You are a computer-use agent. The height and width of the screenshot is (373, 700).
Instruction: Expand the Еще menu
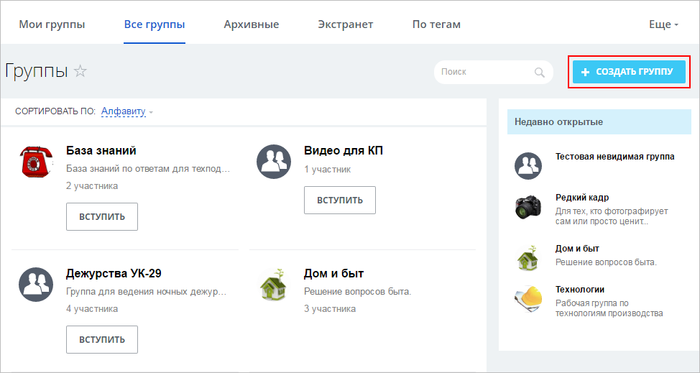pos(663,24)
